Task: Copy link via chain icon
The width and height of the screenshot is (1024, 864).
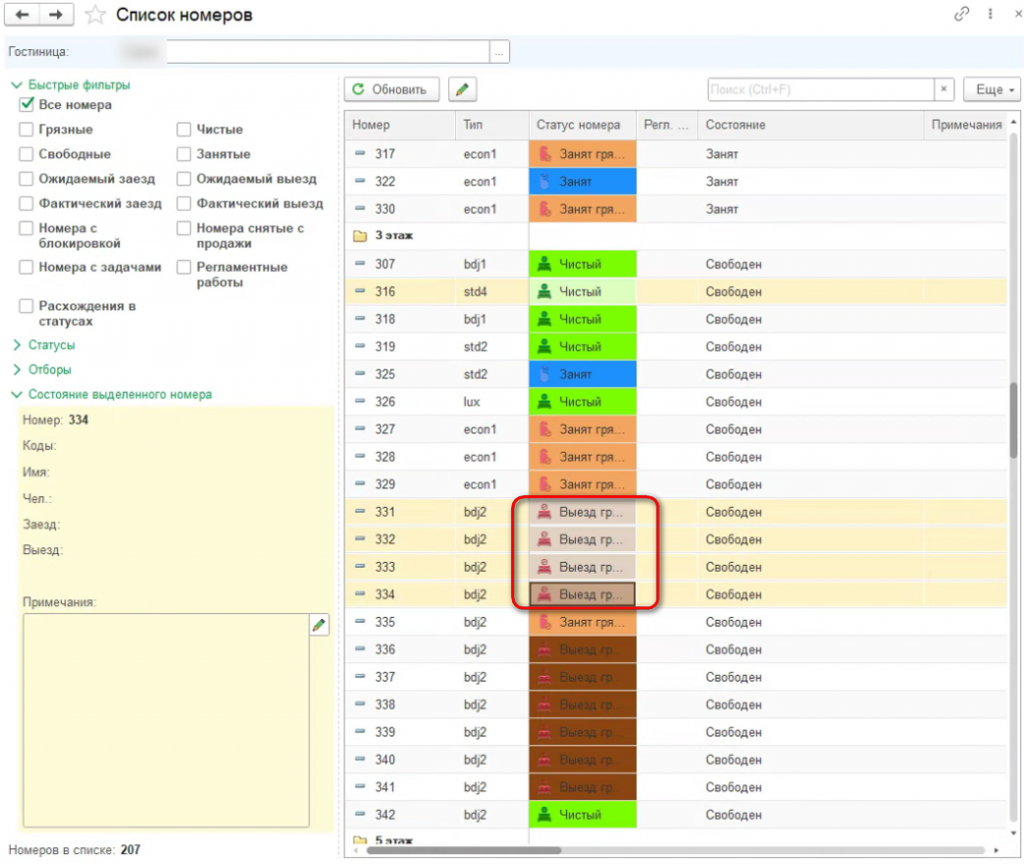Action: (x=961, y=14)
